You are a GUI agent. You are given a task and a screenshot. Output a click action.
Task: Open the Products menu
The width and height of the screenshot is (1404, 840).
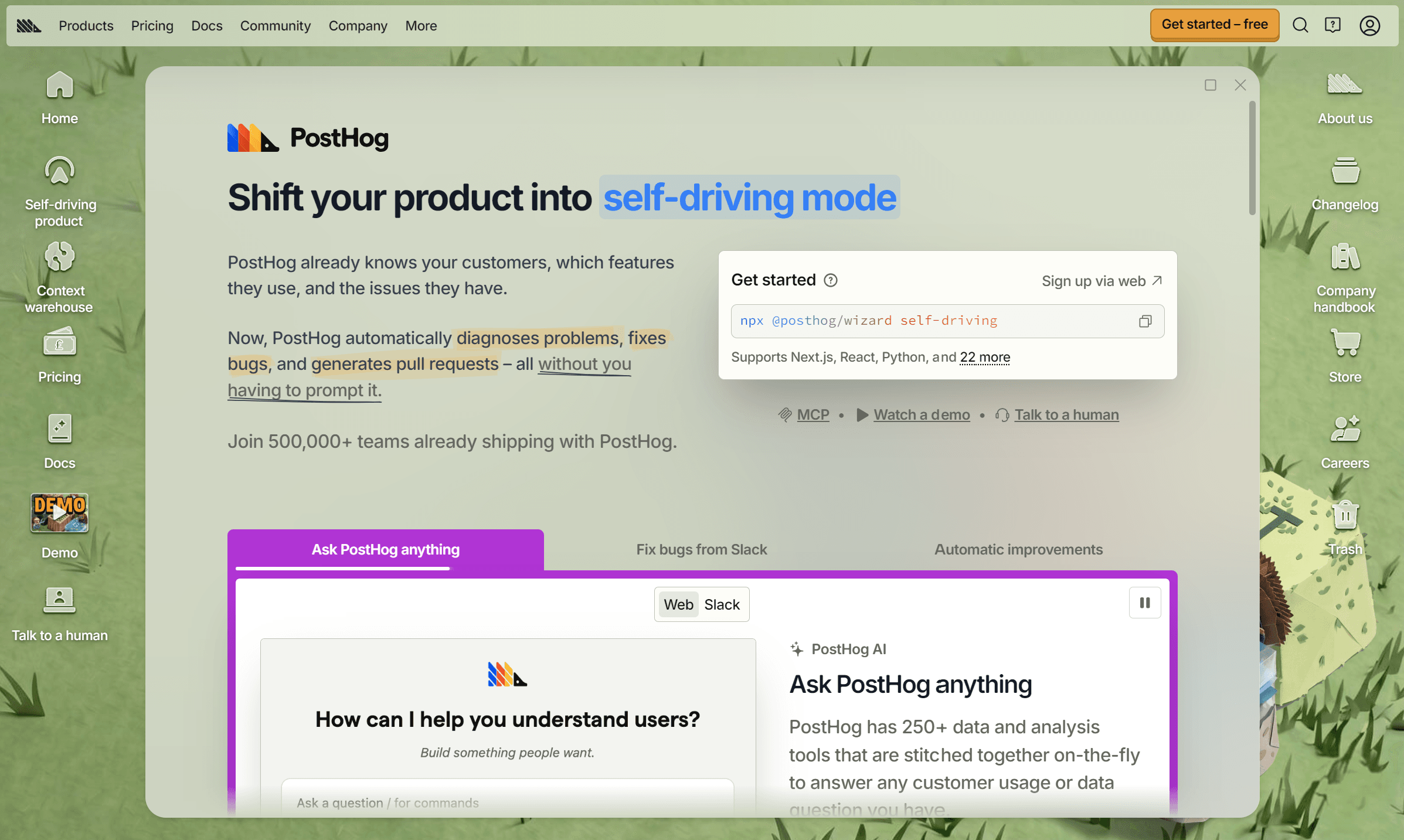[x=86, y=26]
